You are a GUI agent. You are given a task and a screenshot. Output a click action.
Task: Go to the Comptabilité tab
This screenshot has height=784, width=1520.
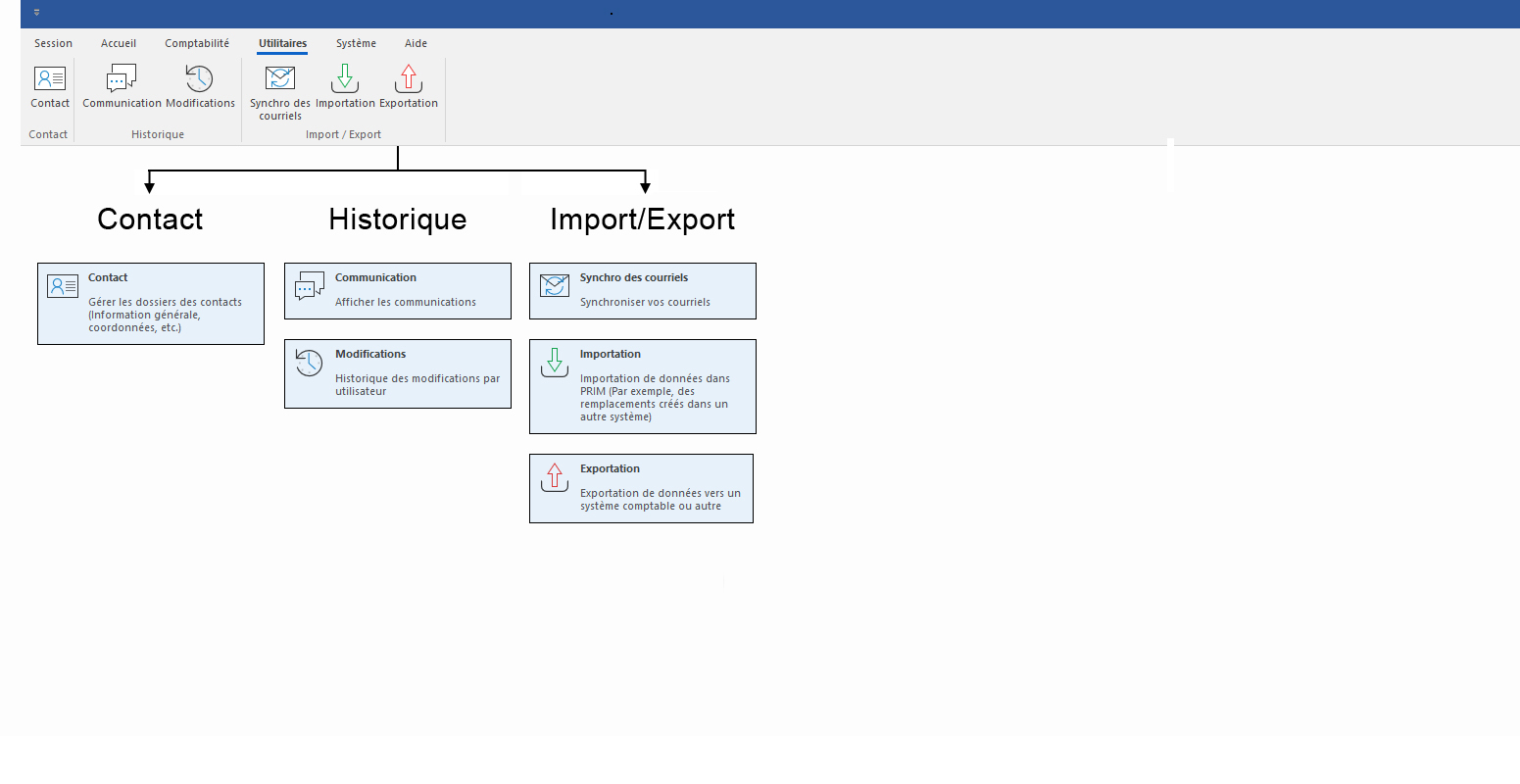point(197,43)
